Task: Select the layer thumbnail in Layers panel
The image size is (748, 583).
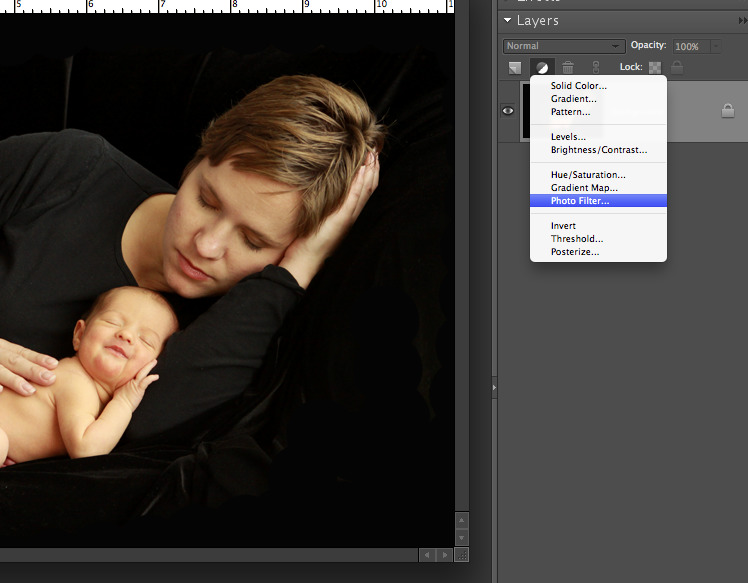Action: (x=526, y=111)
